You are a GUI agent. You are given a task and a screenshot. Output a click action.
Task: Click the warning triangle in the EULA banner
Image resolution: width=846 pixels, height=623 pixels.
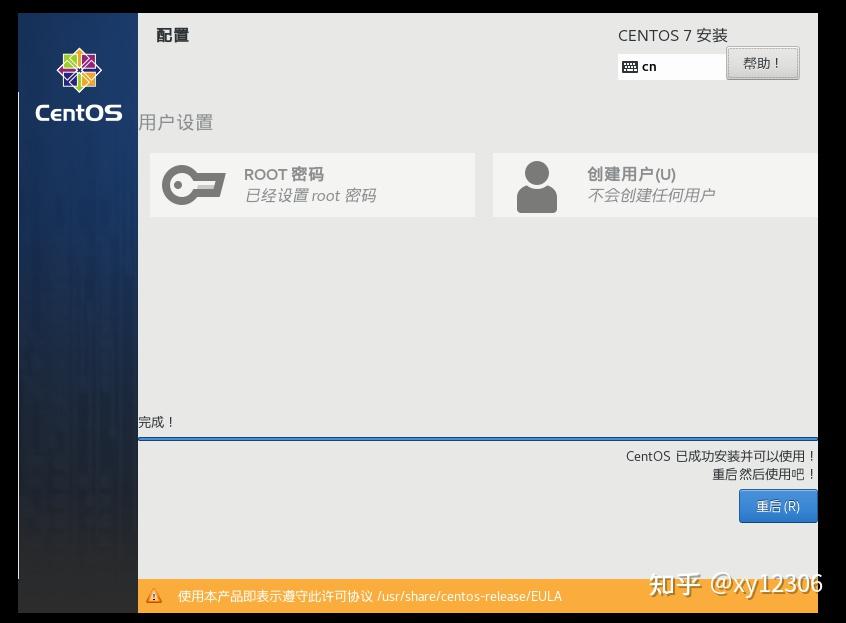pos(153,596)
